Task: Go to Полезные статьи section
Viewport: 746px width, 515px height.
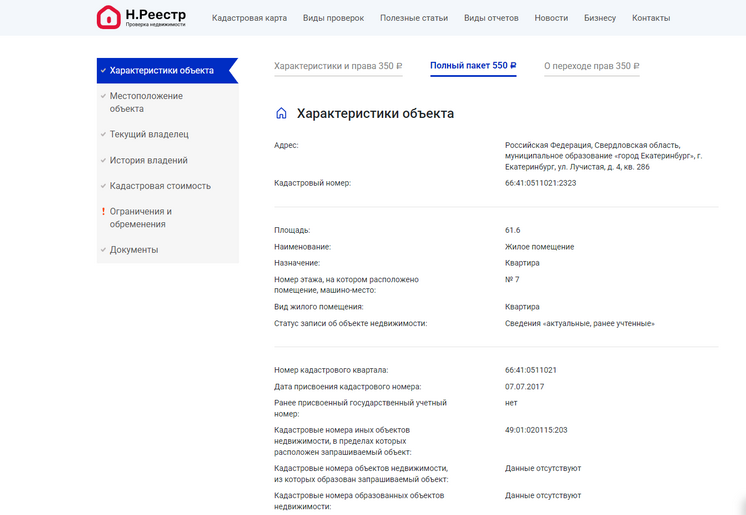Action: click(414, 18)
